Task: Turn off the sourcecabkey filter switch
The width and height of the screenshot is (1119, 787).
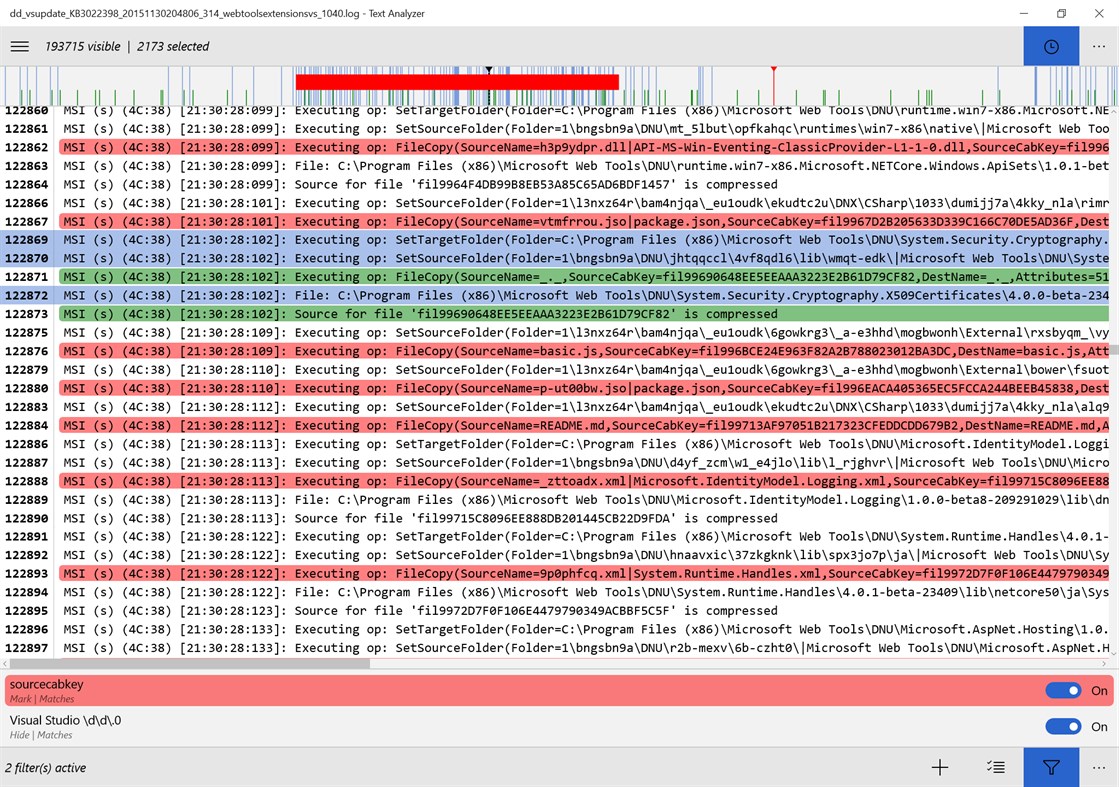Action: tap(1063, 690)
